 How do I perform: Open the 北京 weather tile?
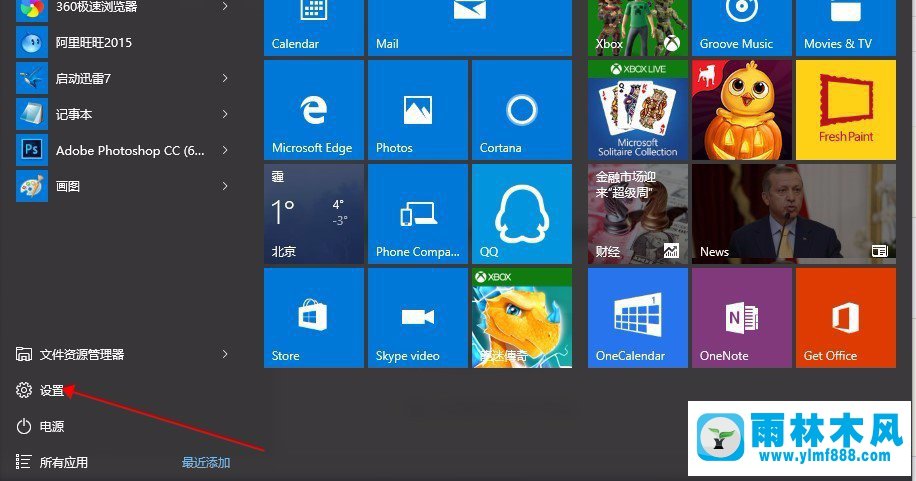(x=314, y=214)
